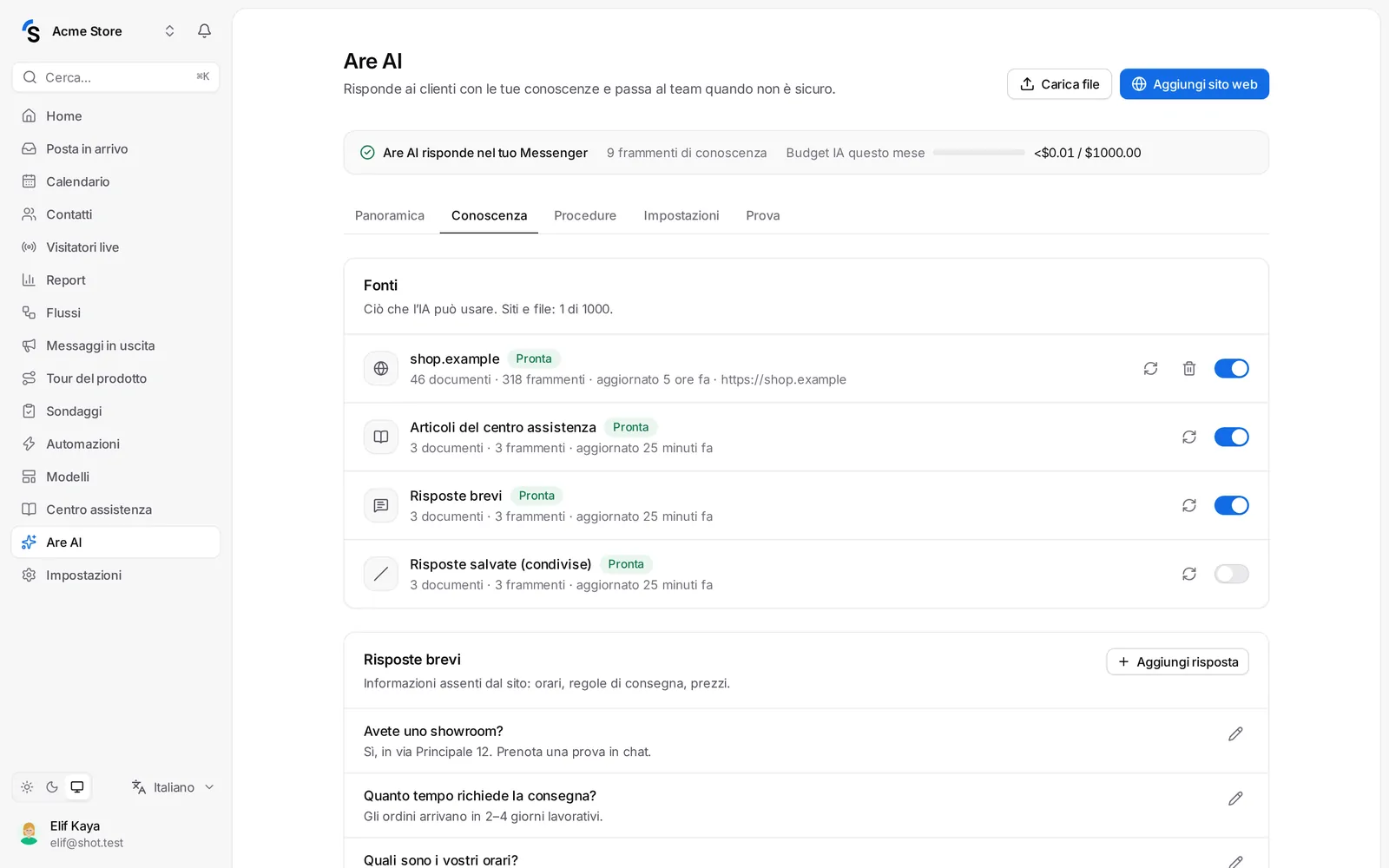1389x868 pixels.
Task: Click the Aggiungi risposta button
Action: pos(1177,662)
